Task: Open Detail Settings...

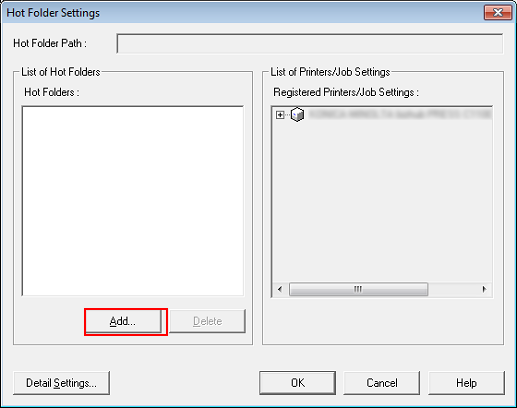Action: click(x=61, y=383)
